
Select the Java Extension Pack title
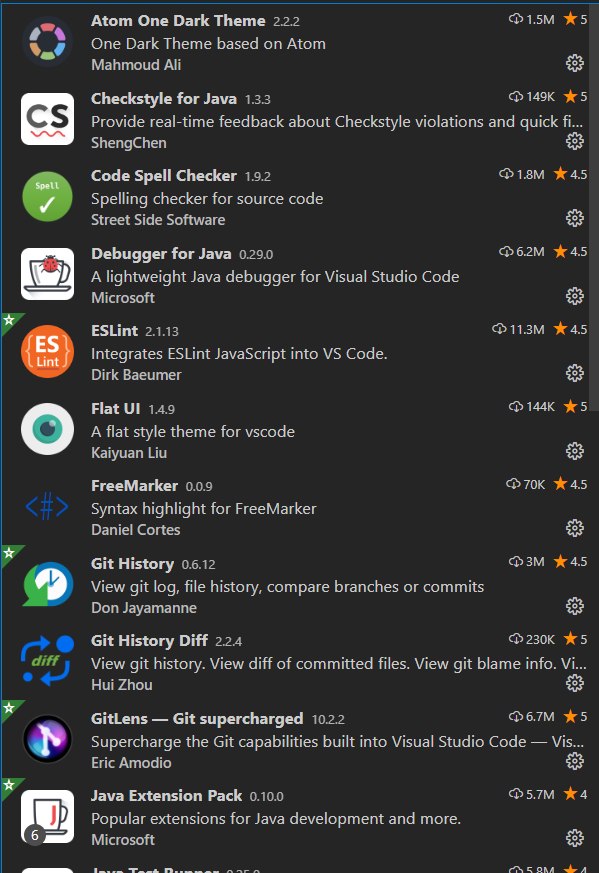pos(166,795)
